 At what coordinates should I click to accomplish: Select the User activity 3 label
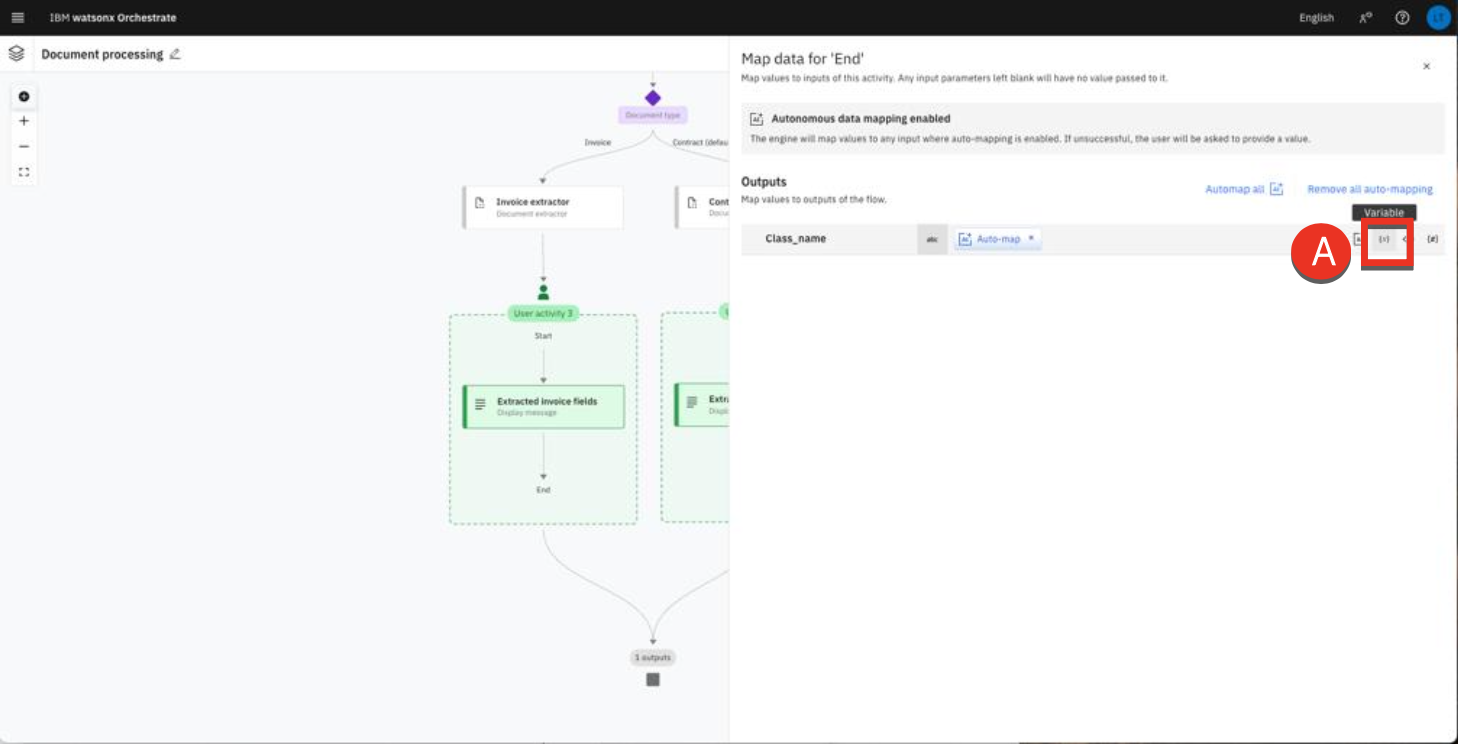pos(543,314)
